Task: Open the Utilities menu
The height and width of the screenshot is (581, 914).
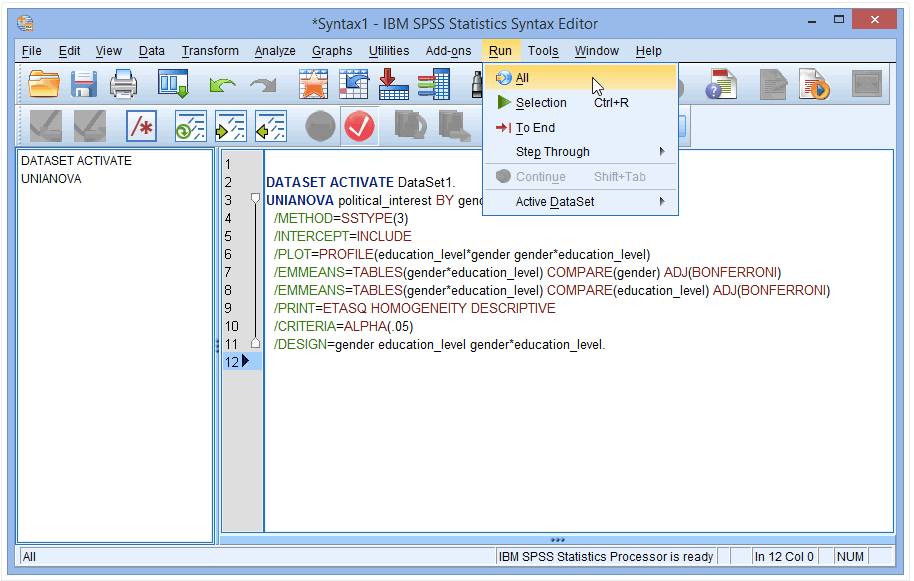Action: coord(389,51)
